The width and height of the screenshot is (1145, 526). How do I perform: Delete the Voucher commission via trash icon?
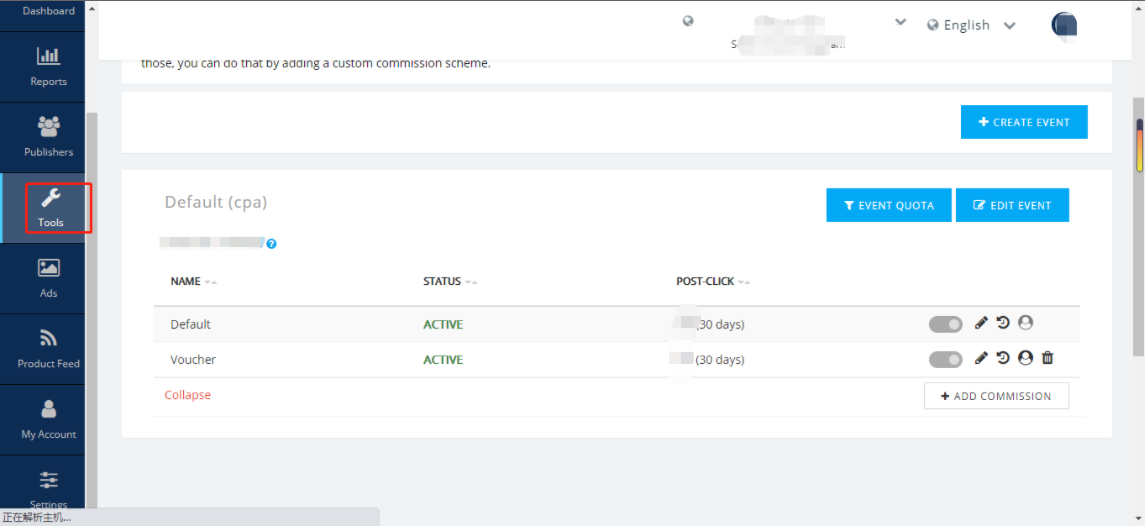coord(1047,358)
